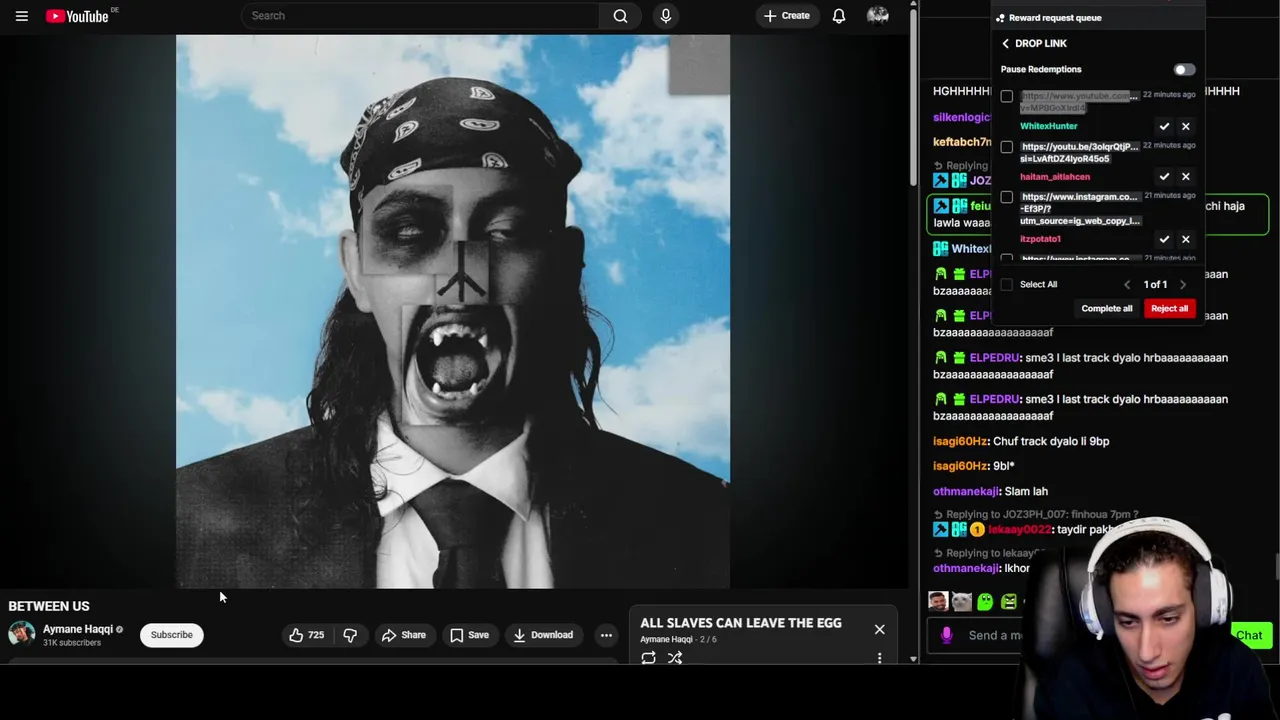Go back from DROP LINK with chevron
This screenshot has height=720, width=1280.
[x=1005, y=44]
